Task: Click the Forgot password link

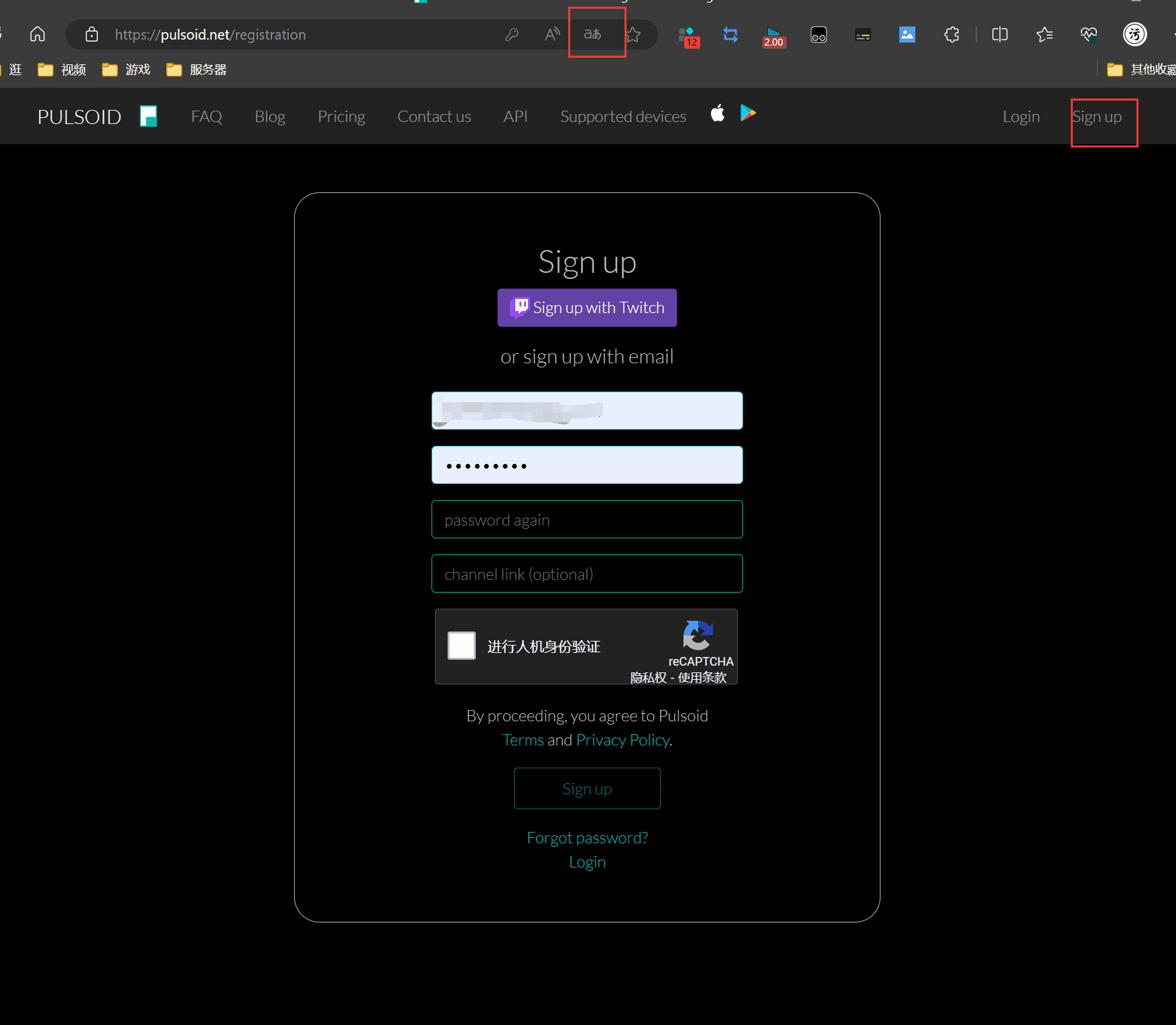Action: pos(587,838)
